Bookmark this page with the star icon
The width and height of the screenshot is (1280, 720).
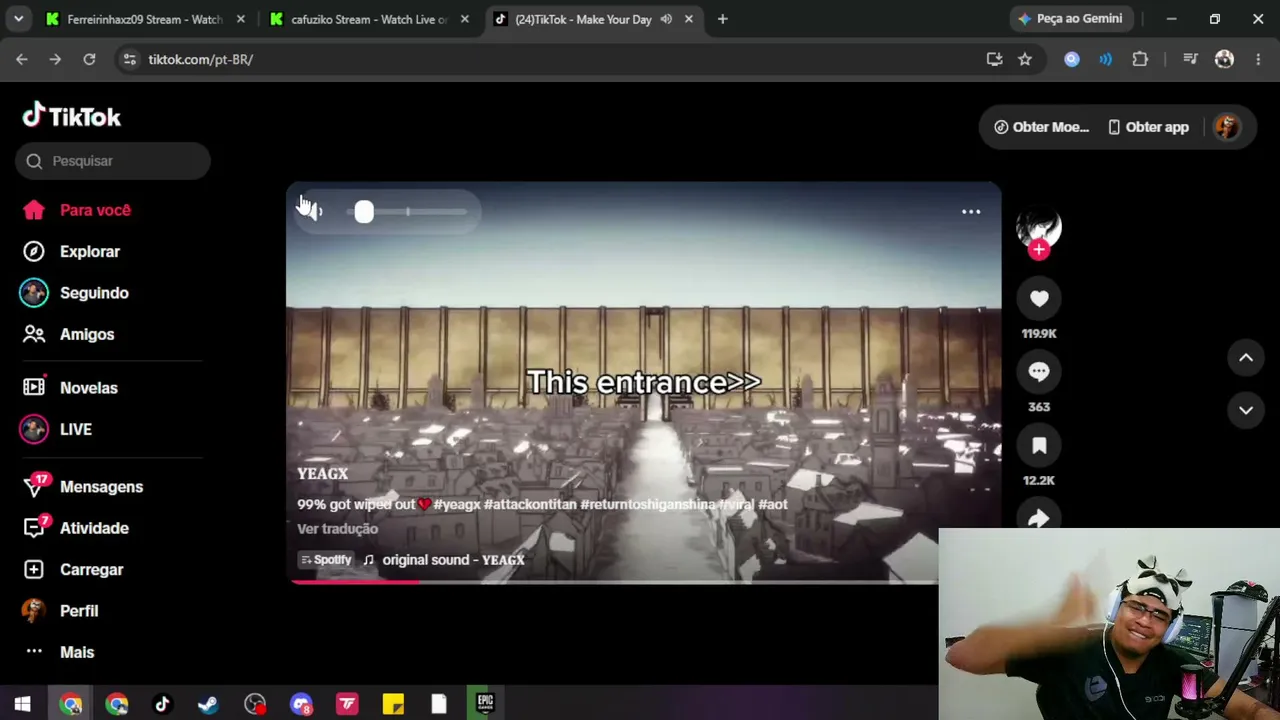(x=1025, y=60)
